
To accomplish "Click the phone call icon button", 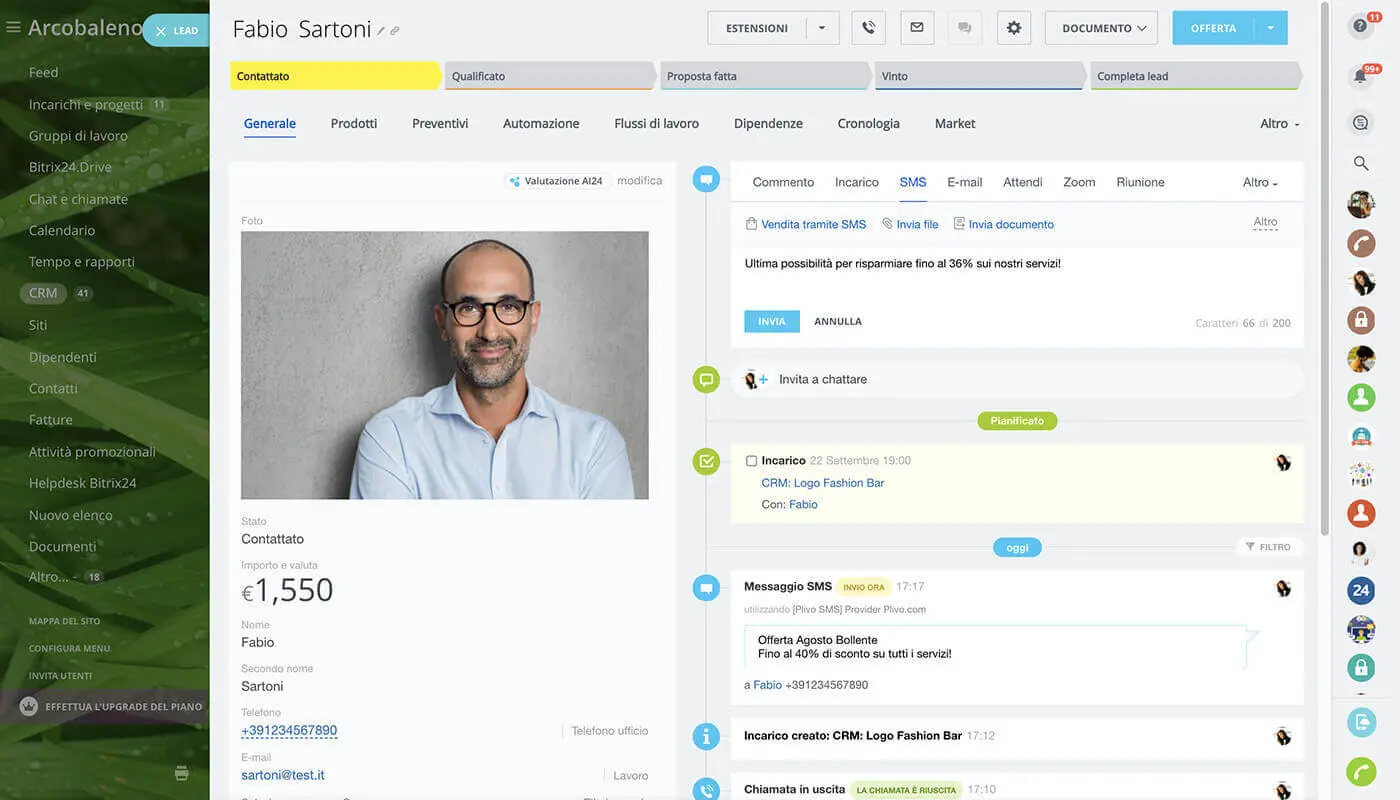I will click(868, 28).
